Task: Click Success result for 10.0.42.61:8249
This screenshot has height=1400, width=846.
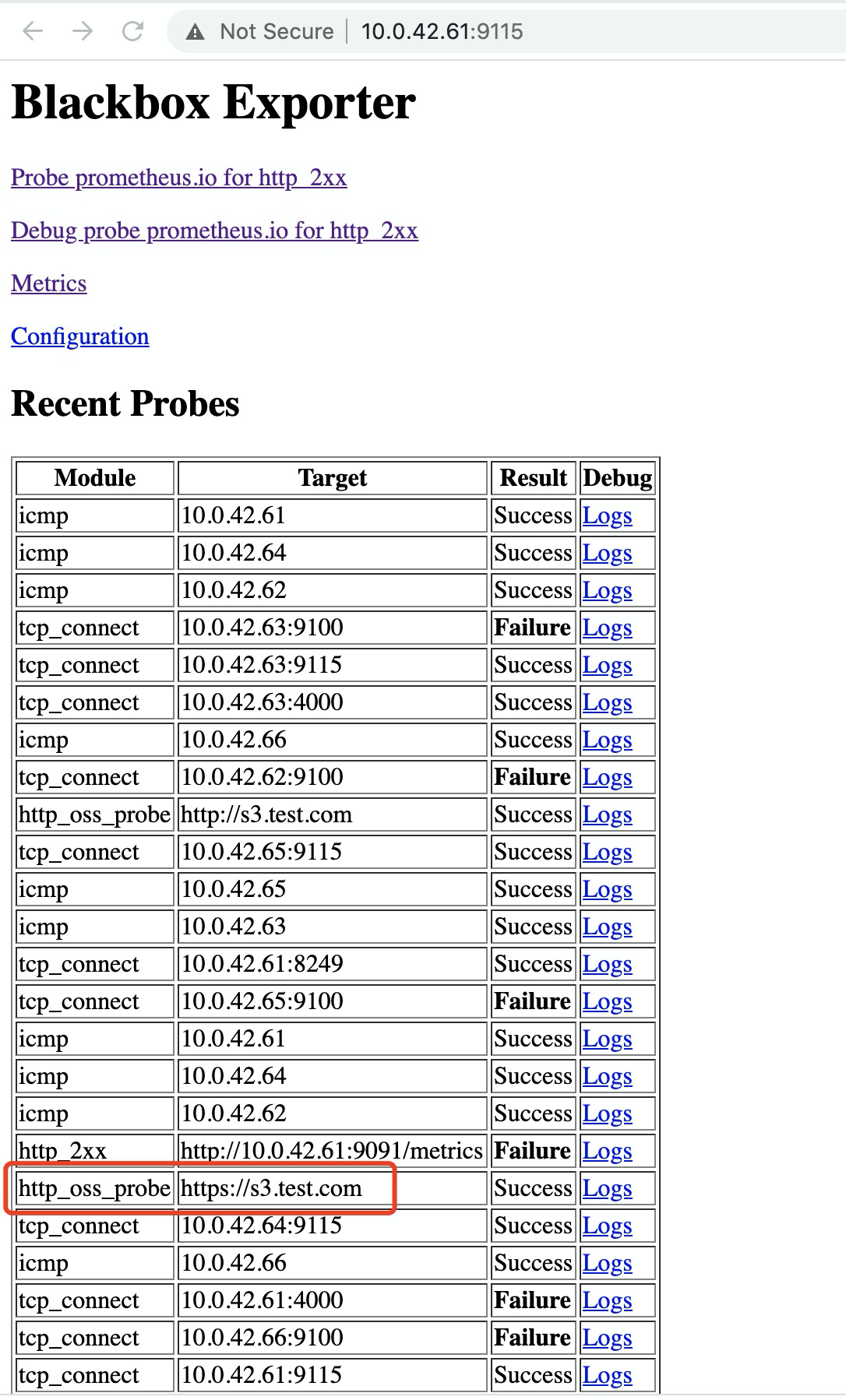Action: coord(534,964)
